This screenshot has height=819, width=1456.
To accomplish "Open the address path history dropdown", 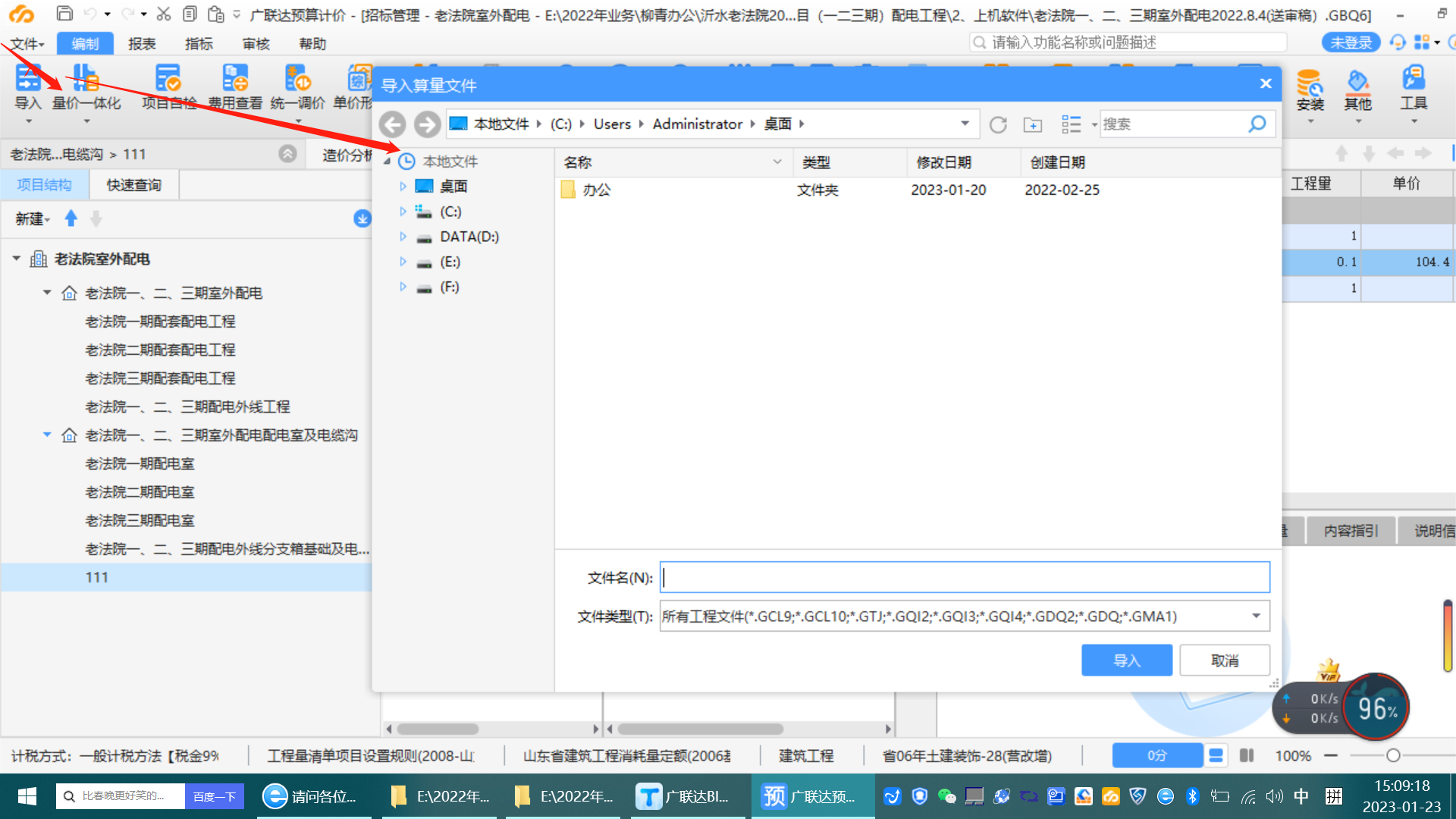I will coord(965,124).
